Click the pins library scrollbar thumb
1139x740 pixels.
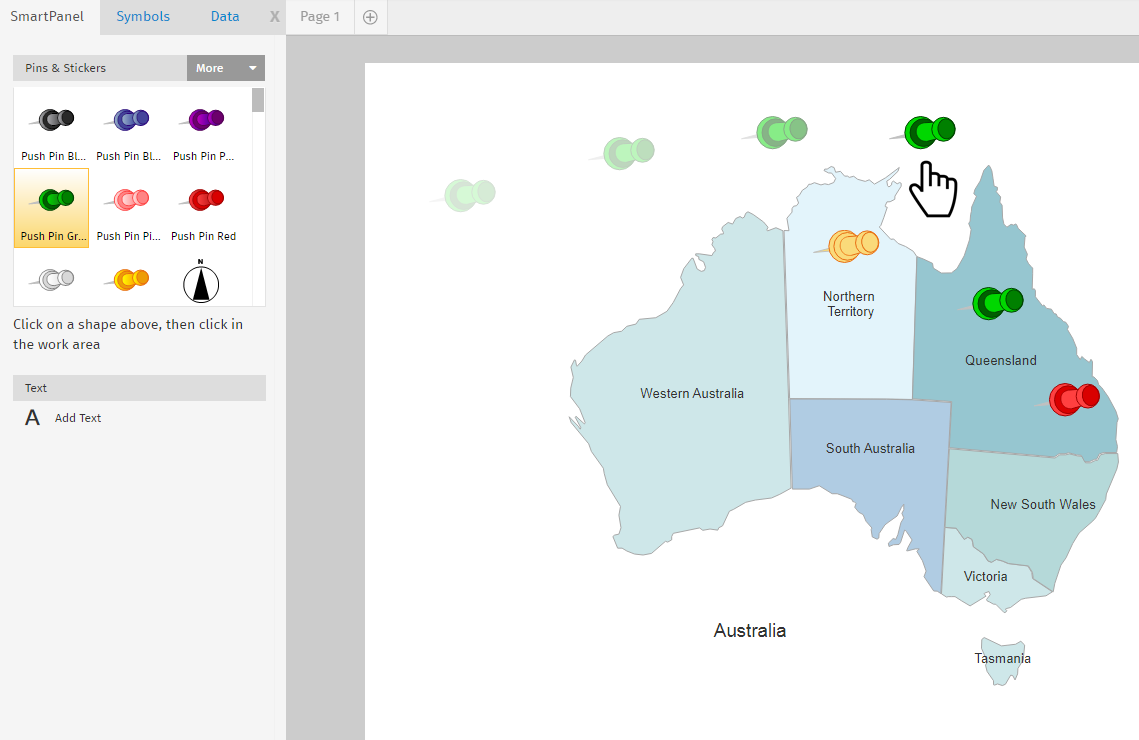pos(258,100)
